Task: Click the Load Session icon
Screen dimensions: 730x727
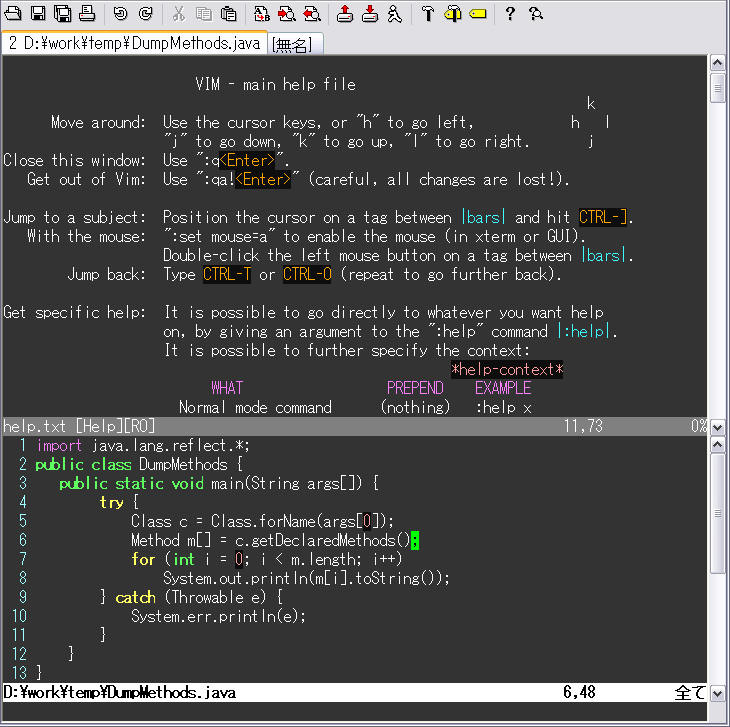Action: (x=345, y=13)
